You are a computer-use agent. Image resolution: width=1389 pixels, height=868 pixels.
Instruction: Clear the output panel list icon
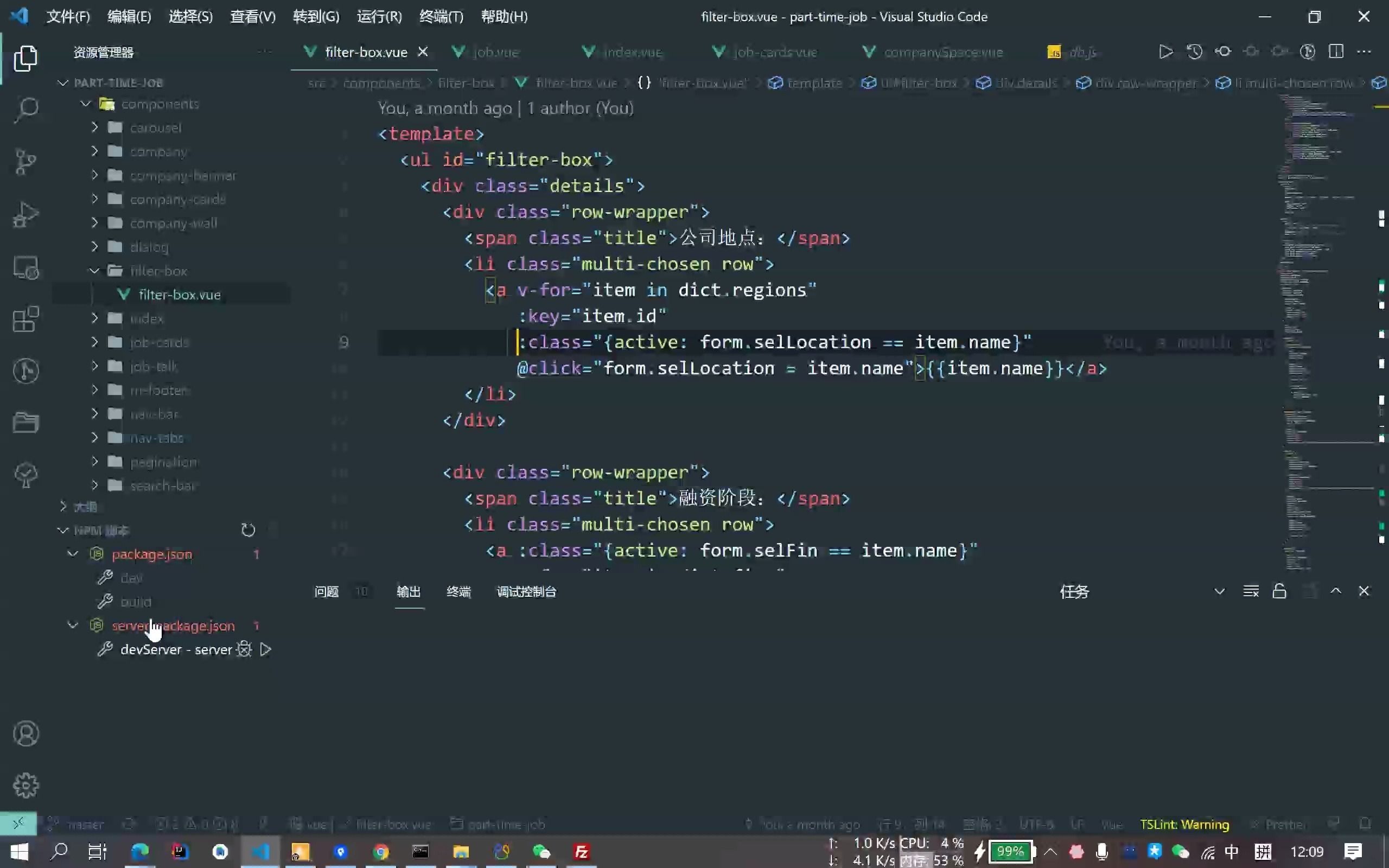point(1251,591)
